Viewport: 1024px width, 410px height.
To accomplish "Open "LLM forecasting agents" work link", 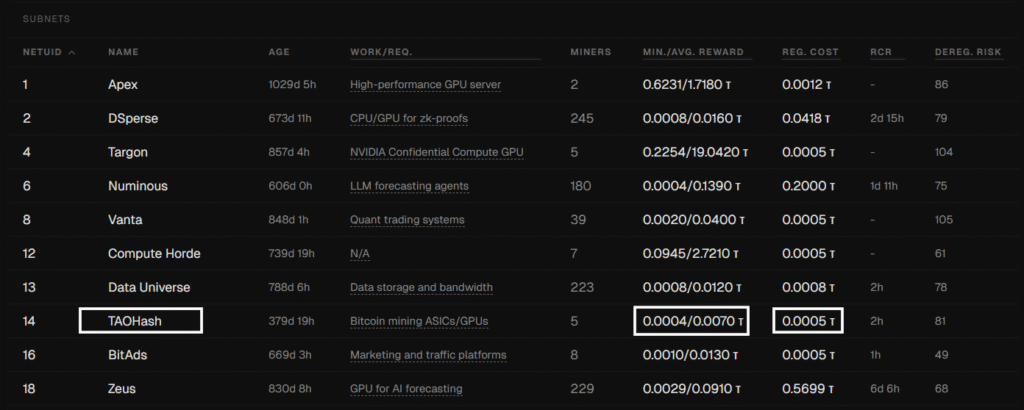I will point(409,186).
